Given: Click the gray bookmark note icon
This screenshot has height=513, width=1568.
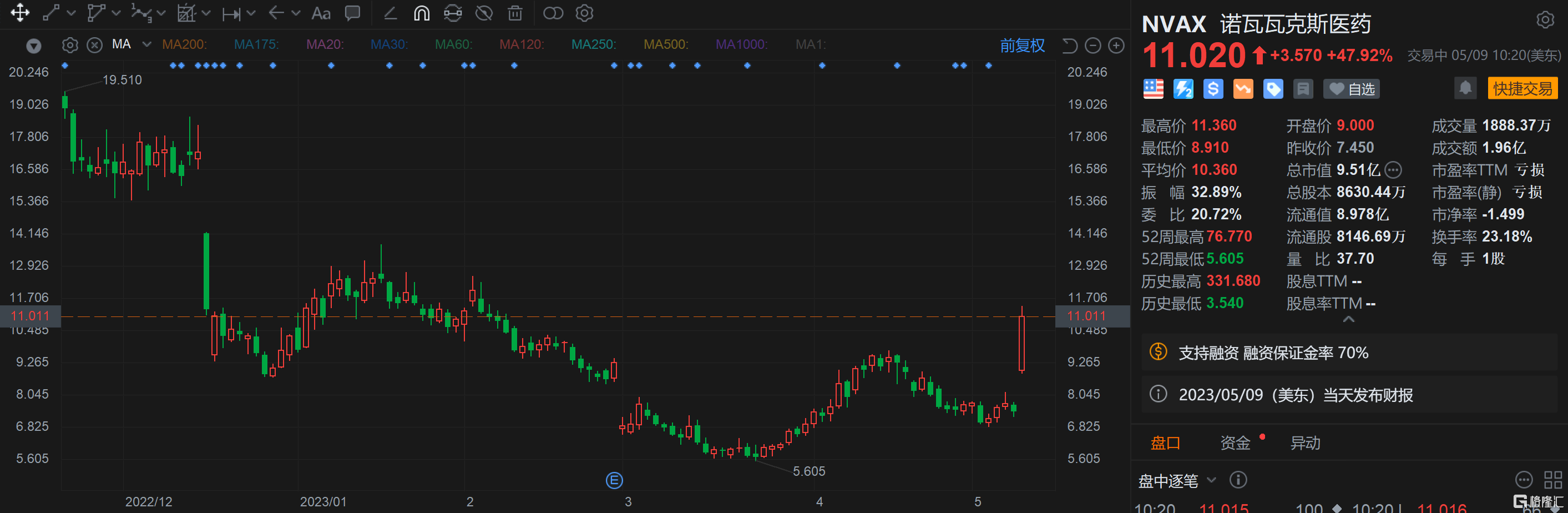Looking at the screenshot, I should tap(1303, 89).
